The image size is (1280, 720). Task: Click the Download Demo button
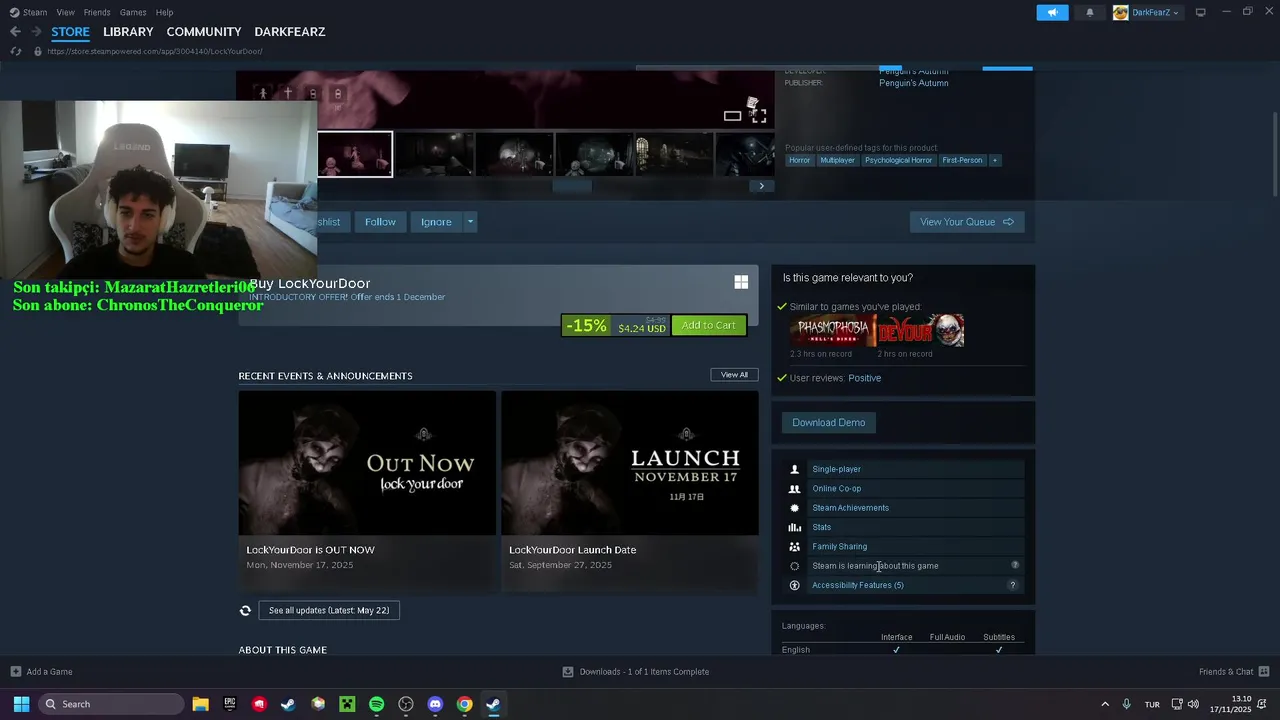coord(829,422)
